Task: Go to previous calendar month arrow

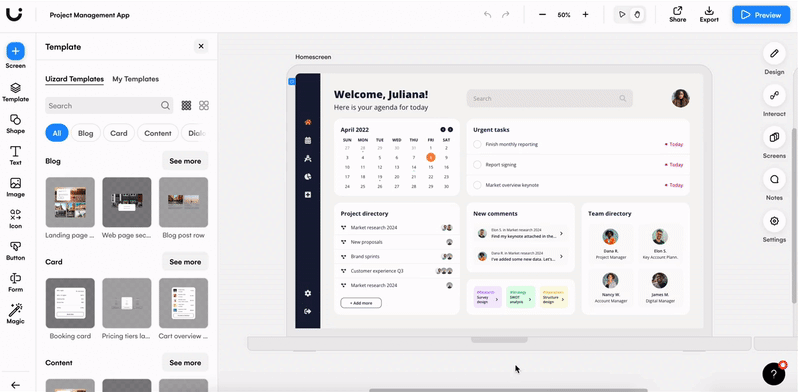Action: pyautogui.click(x=443, y=129)
